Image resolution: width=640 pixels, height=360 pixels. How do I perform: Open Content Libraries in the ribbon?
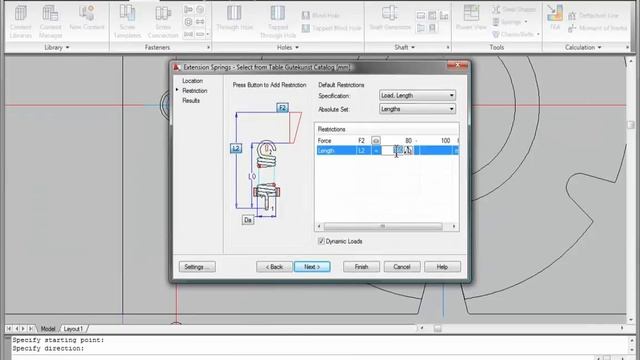point(20,22)
